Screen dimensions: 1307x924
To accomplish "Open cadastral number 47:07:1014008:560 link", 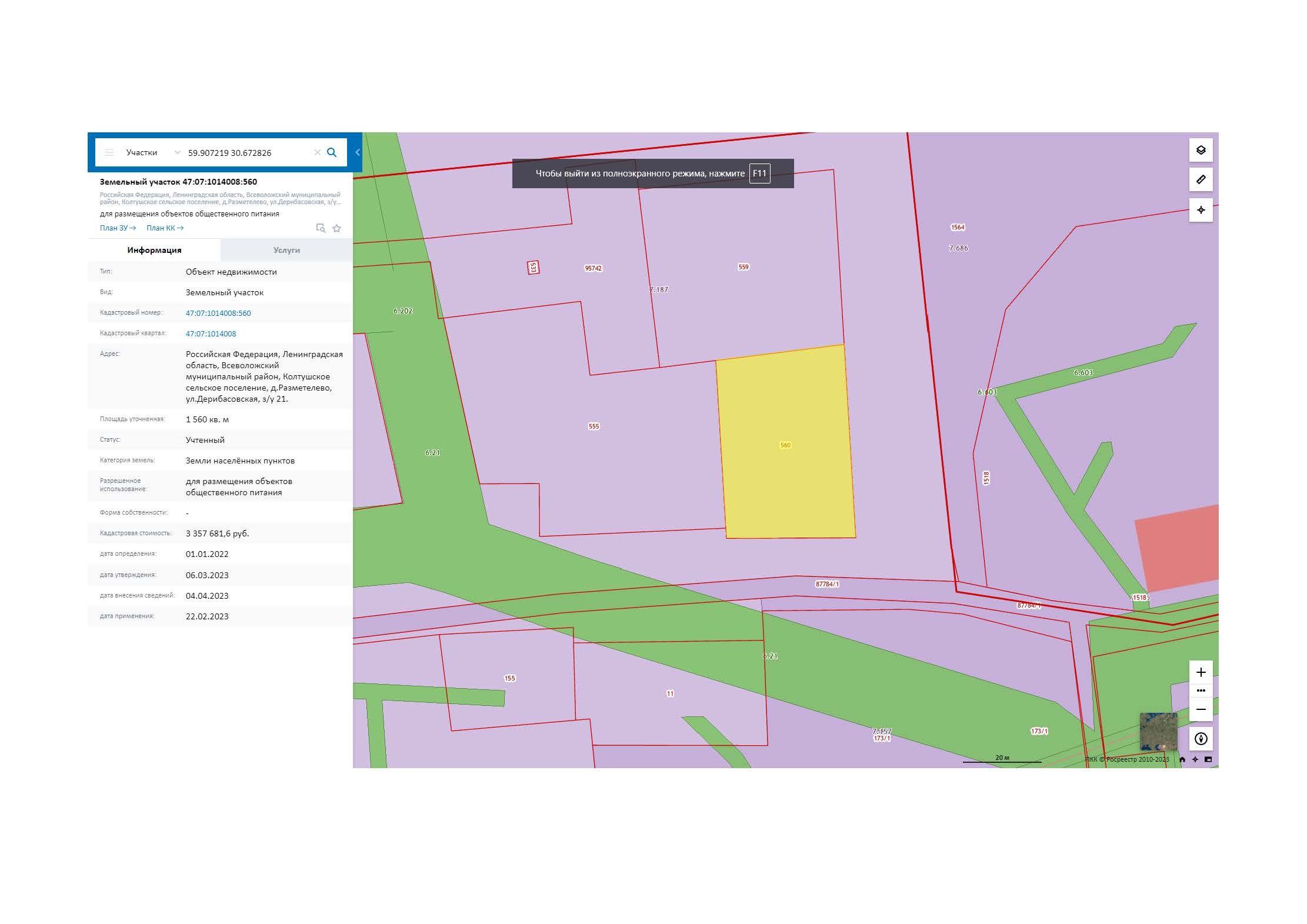I will pos(218,313).
